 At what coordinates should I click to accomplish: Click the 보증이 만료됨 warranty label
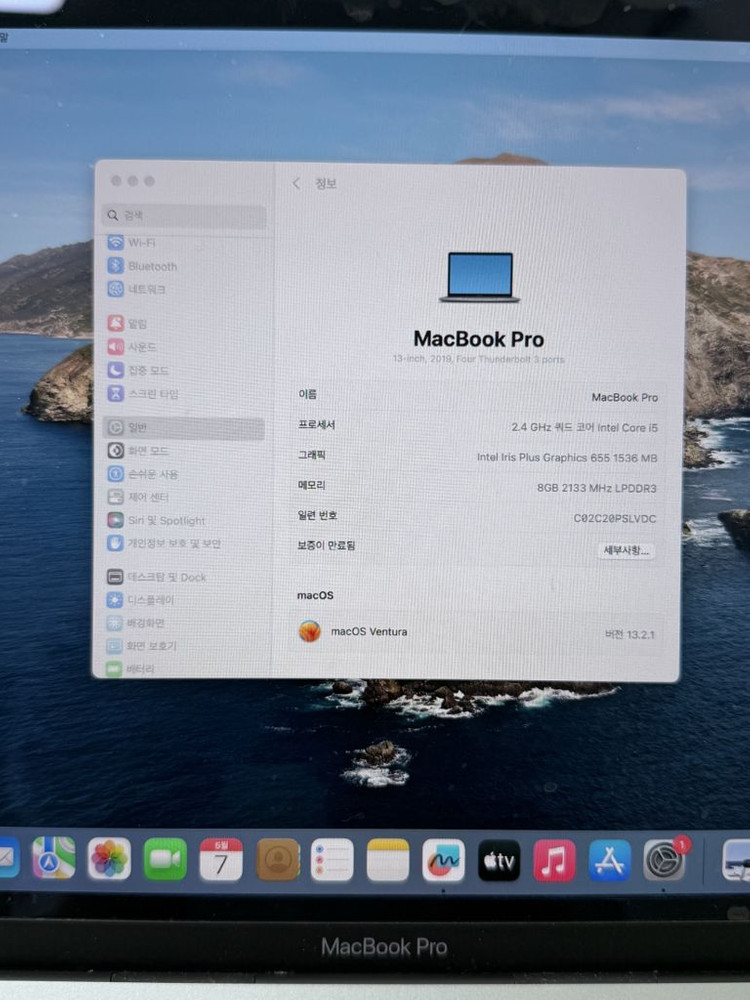[x=326, y=545]
